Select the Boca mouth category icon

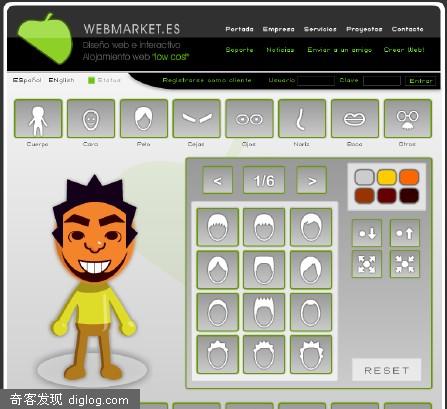[355, 118]
